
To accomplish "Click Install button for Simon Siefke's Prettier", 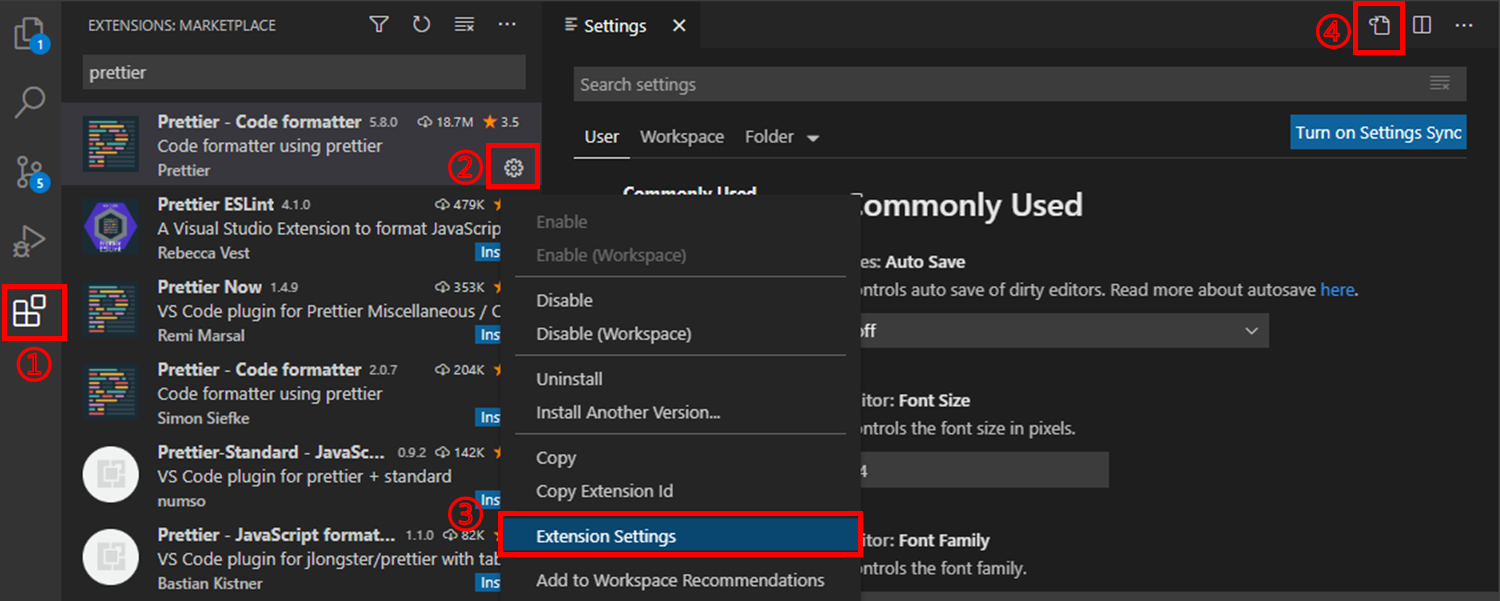I will (x=489, y=418).
